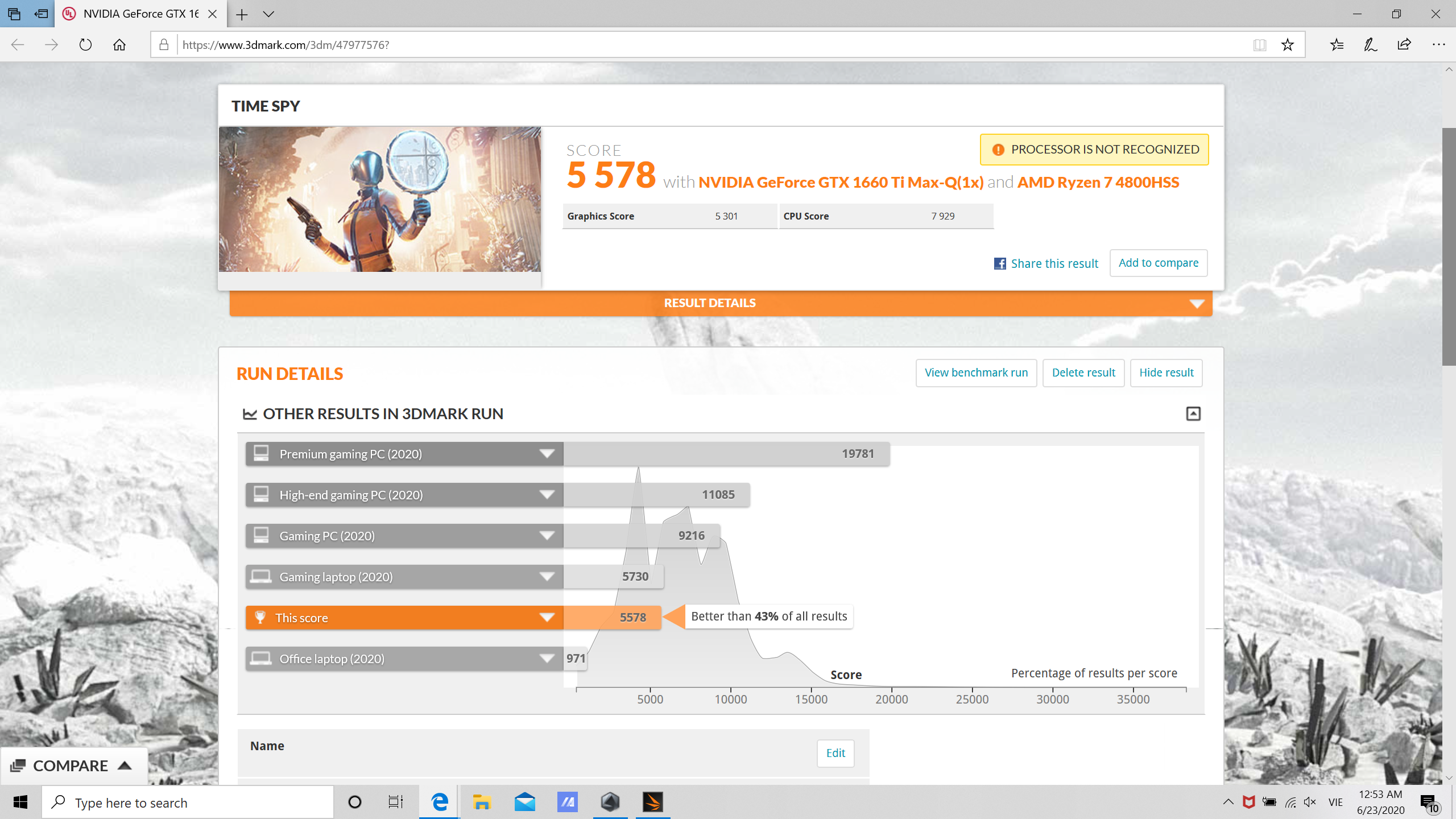Open File Explorer from the taskbar
Image resolution: width=1456 pixels, height=819 pixels.
482,802
